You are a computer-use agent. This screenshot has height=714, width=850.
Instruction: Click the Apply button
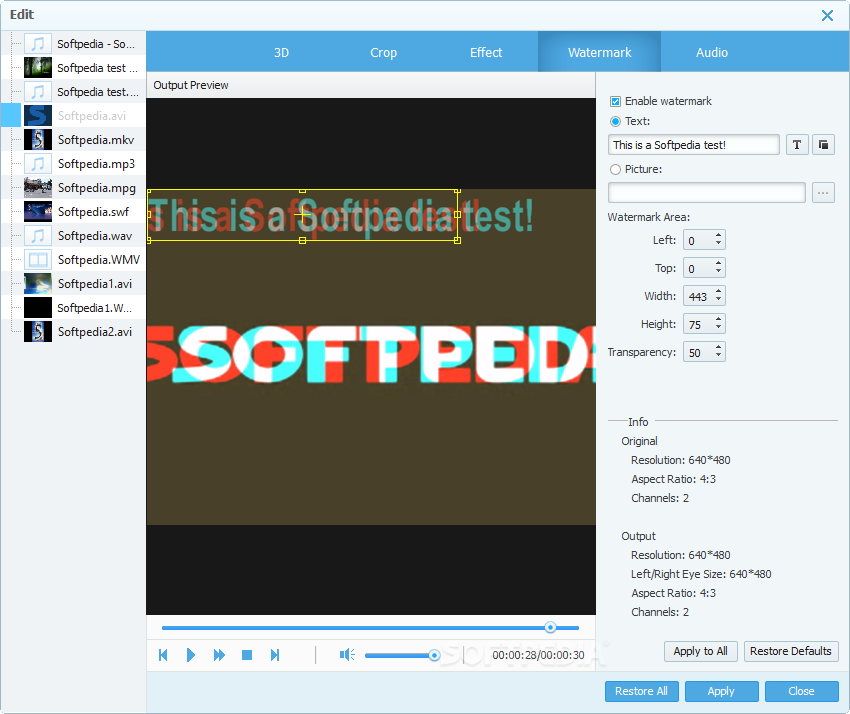coord(721,691)
